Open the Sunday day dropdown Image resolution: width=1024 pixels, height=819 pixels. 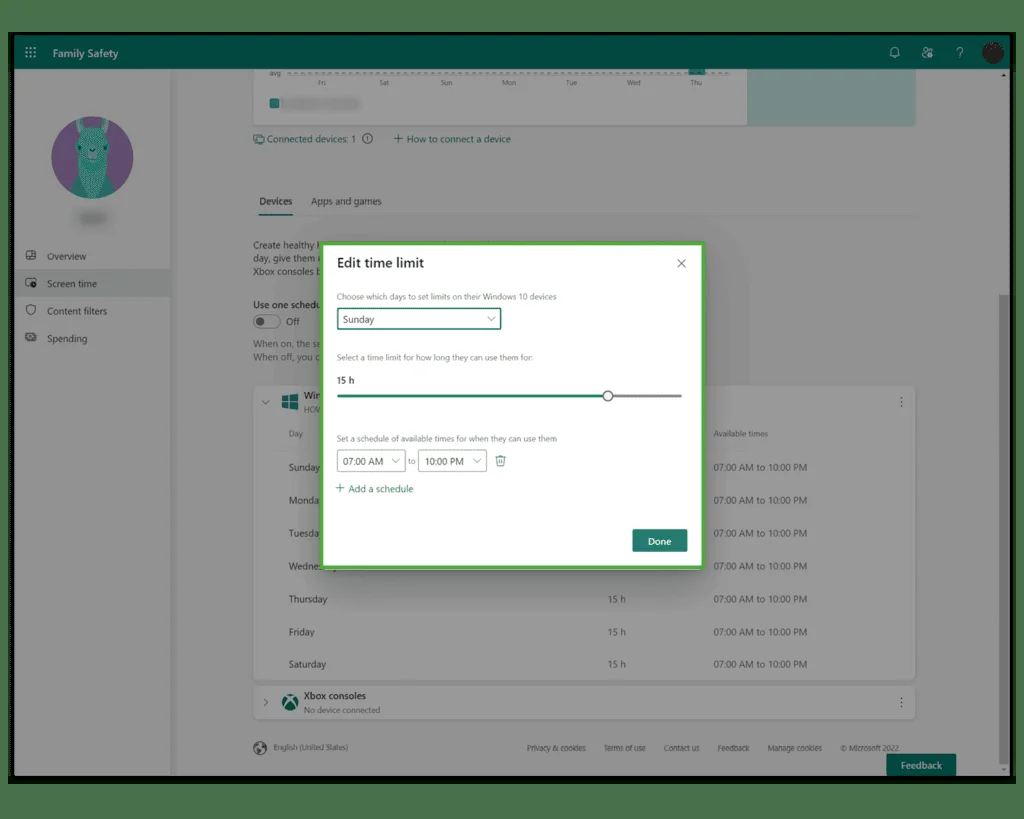tap(419, 319)
